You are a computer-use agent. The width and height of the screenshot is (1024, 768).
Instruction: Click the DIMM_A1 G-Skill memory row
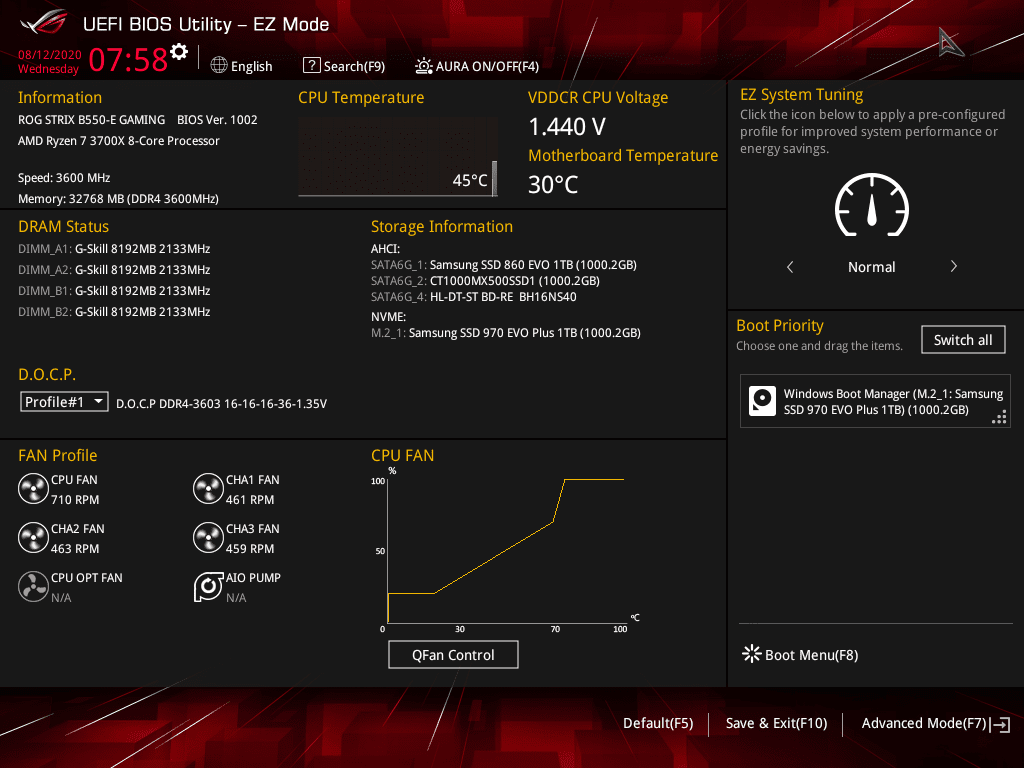click(114, 249)
